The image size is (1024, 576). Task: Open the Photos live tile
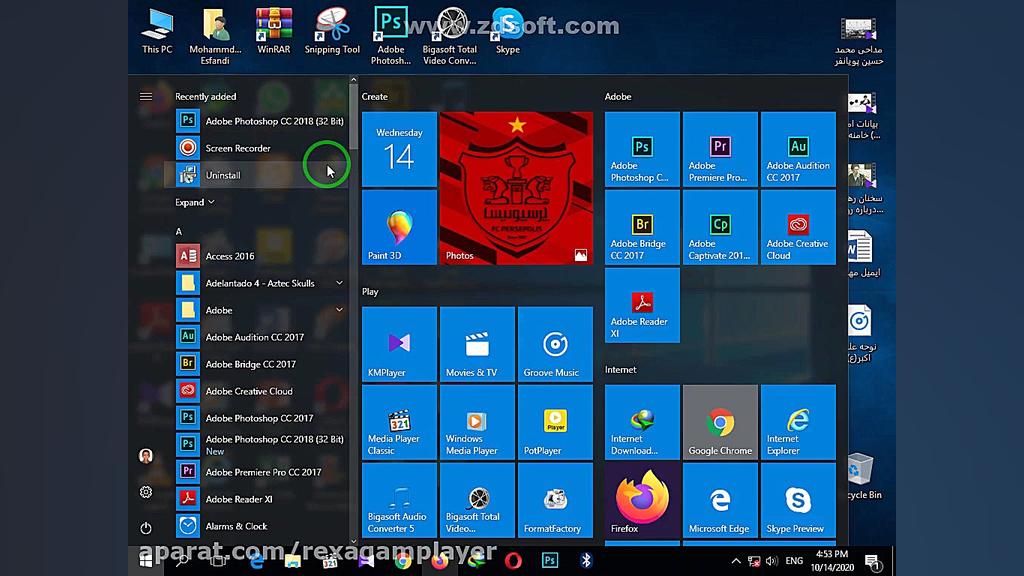(x=516, y=188)
